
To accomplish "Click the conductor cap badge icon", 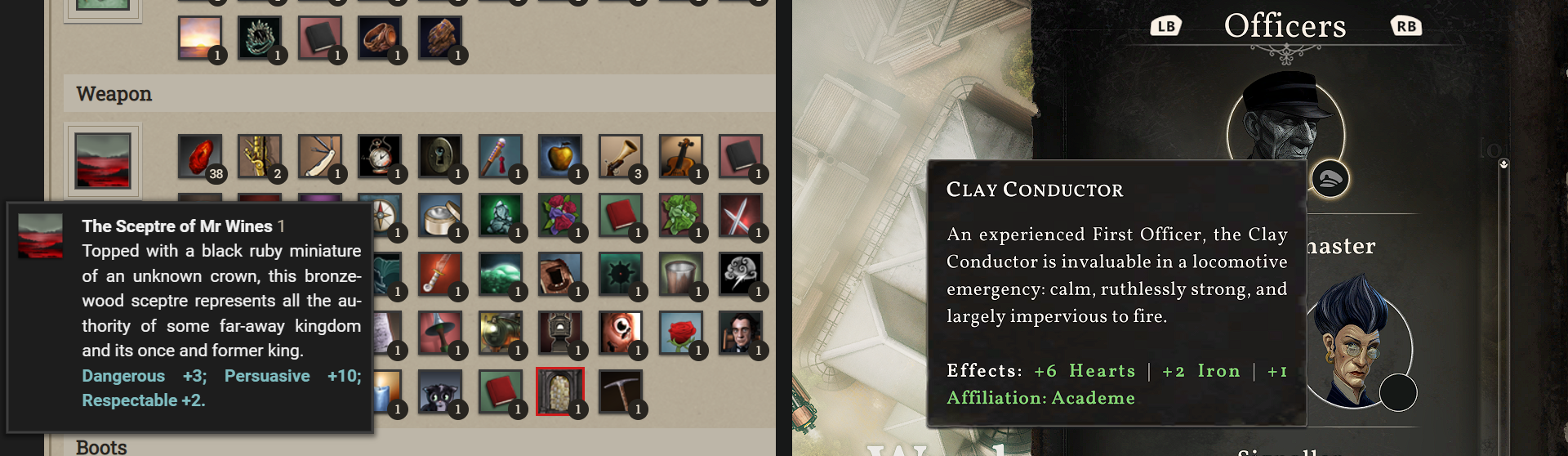I will click(x=1330, y=179).
